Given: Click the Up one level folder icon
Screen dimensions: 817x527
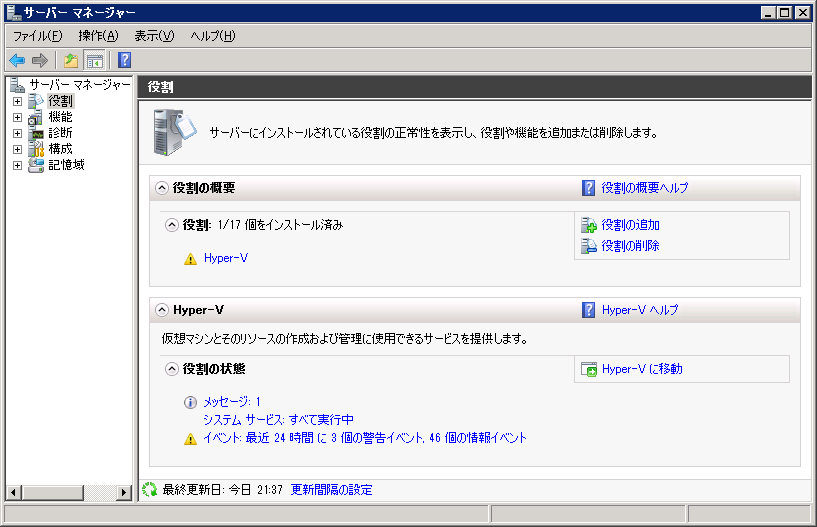Looking at the screenshot, I should pyautogui.click(x=71, y=60).
